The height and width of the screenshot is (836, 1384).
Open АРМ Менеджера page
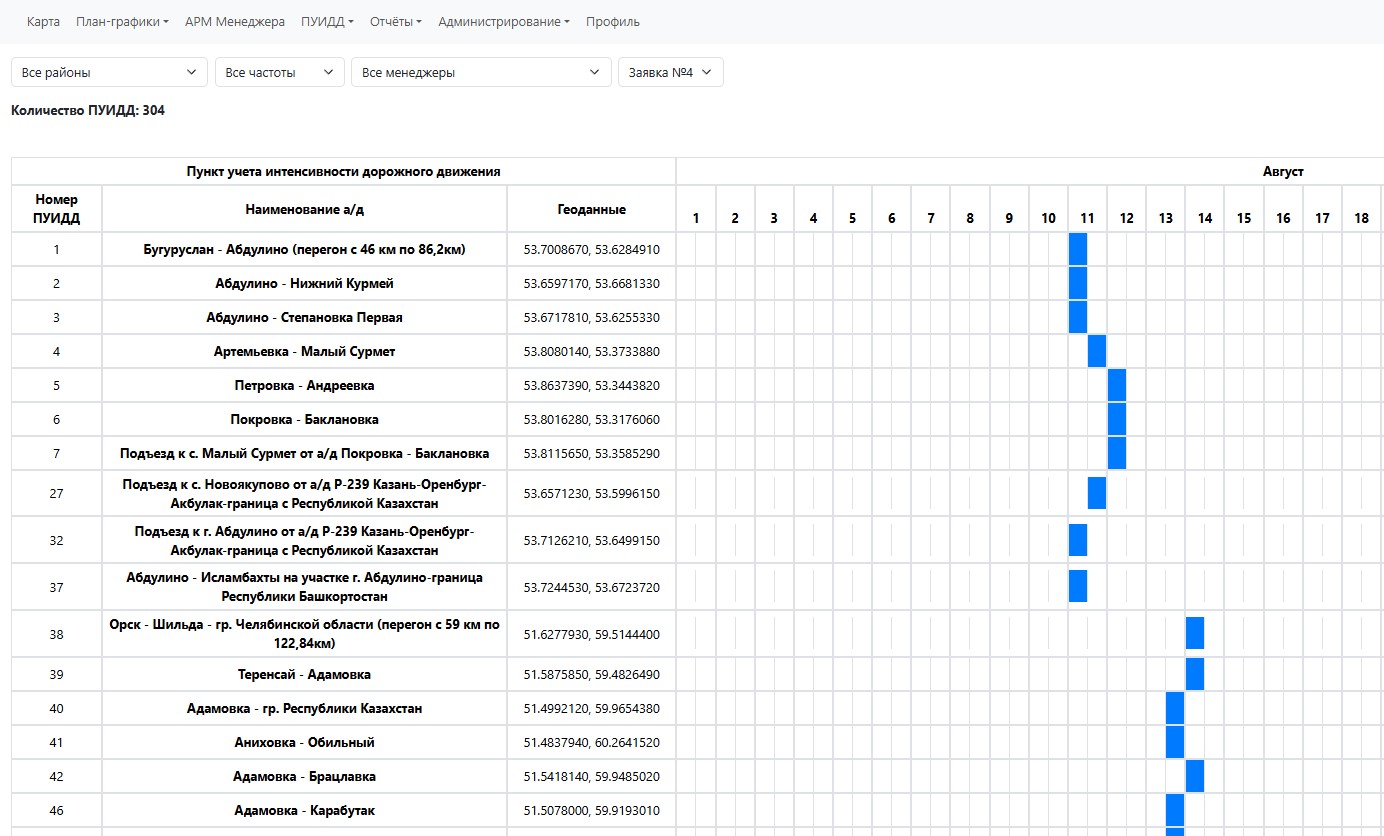(x=235, y=22)
